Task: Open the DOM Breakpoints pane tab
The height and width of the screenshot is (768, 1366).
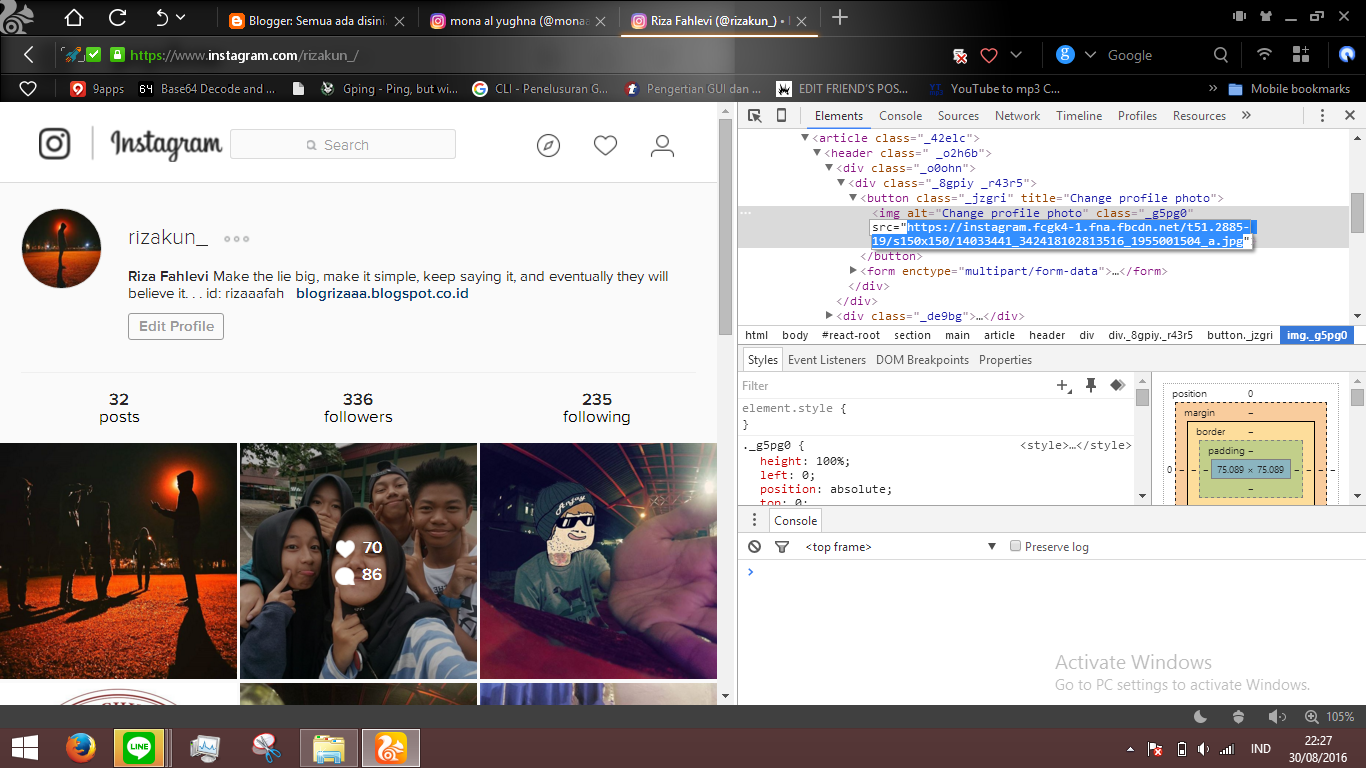Action: (x=922, y=360)
